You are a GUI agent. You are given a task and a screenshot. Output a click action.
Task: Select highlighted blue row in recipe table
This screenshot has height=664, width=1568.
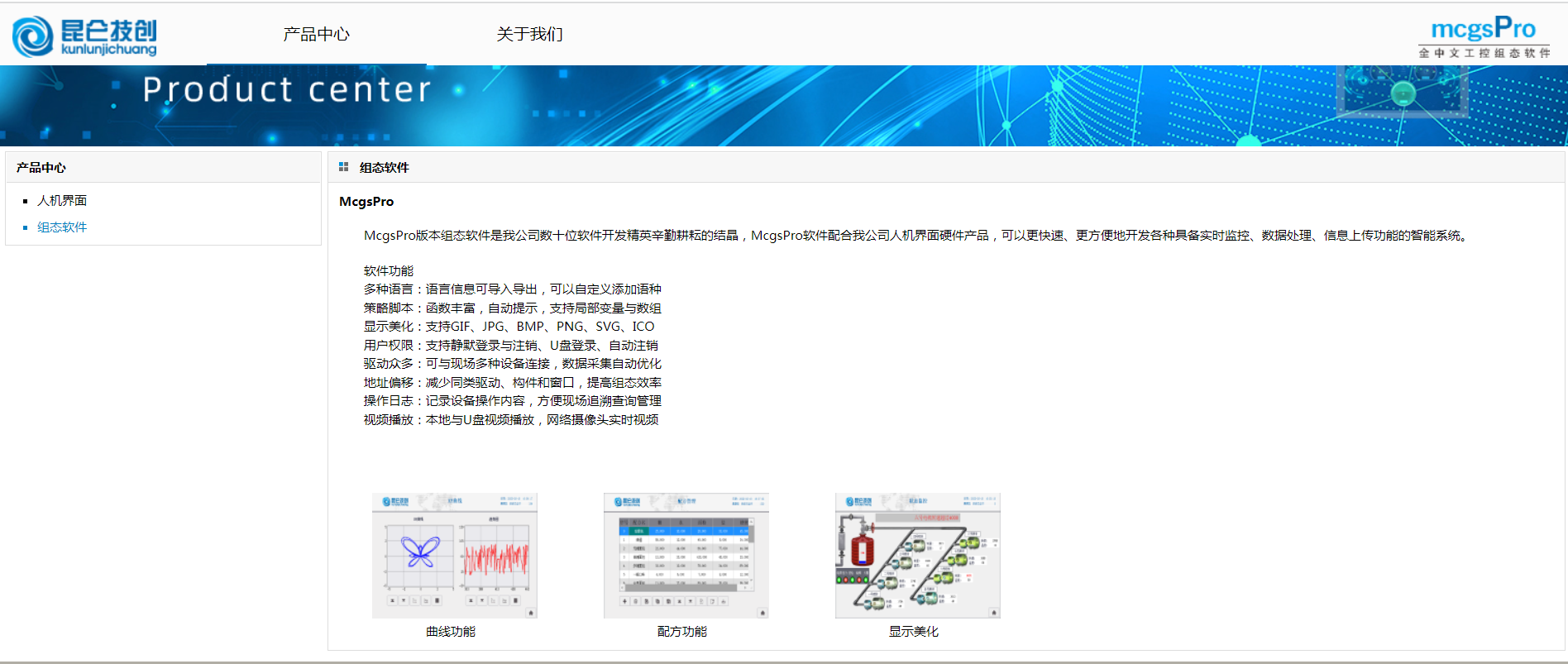[685, 531]
